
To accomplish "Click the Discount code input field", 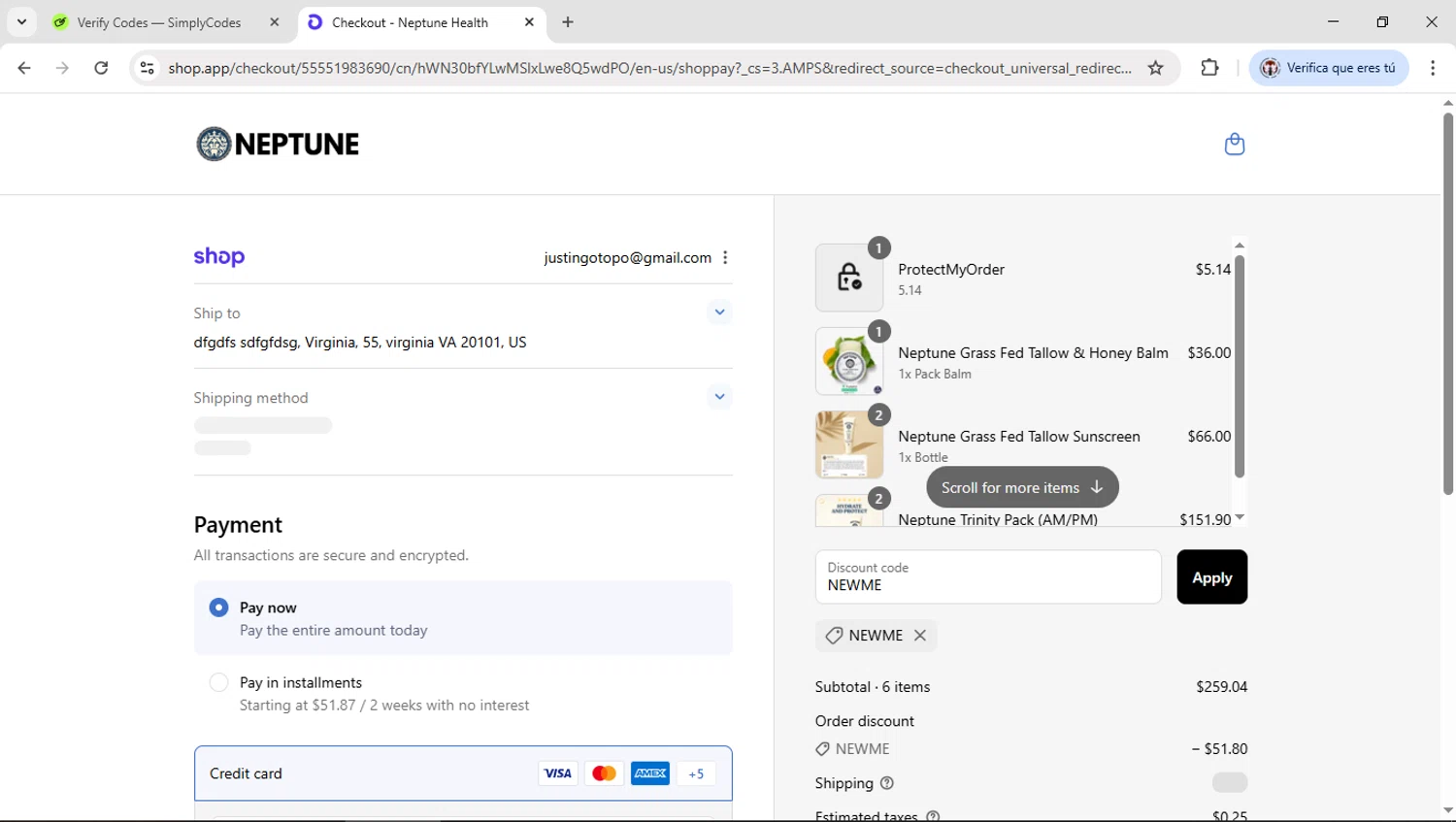I will tap(988, 577).
